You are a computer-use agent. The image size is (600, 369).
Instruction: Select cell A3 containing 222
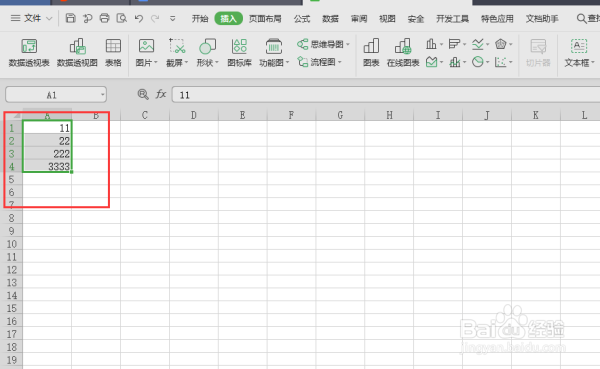(x=47, y=154)
